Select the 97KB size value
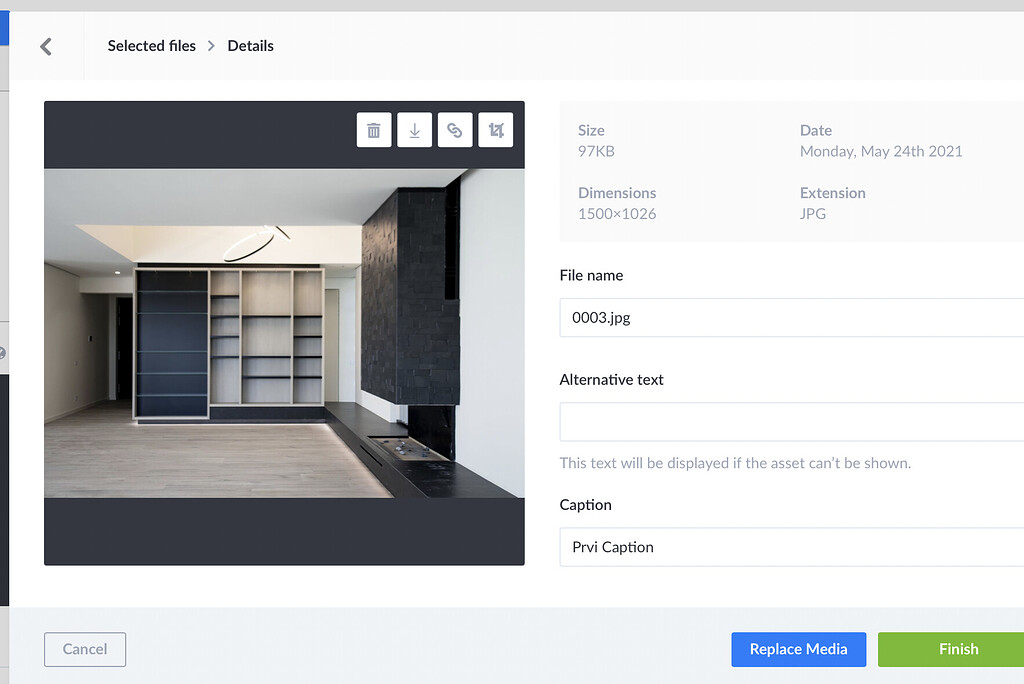This screenshot has height=684, width=1024. pyautogui.click(x=596, y=152)
